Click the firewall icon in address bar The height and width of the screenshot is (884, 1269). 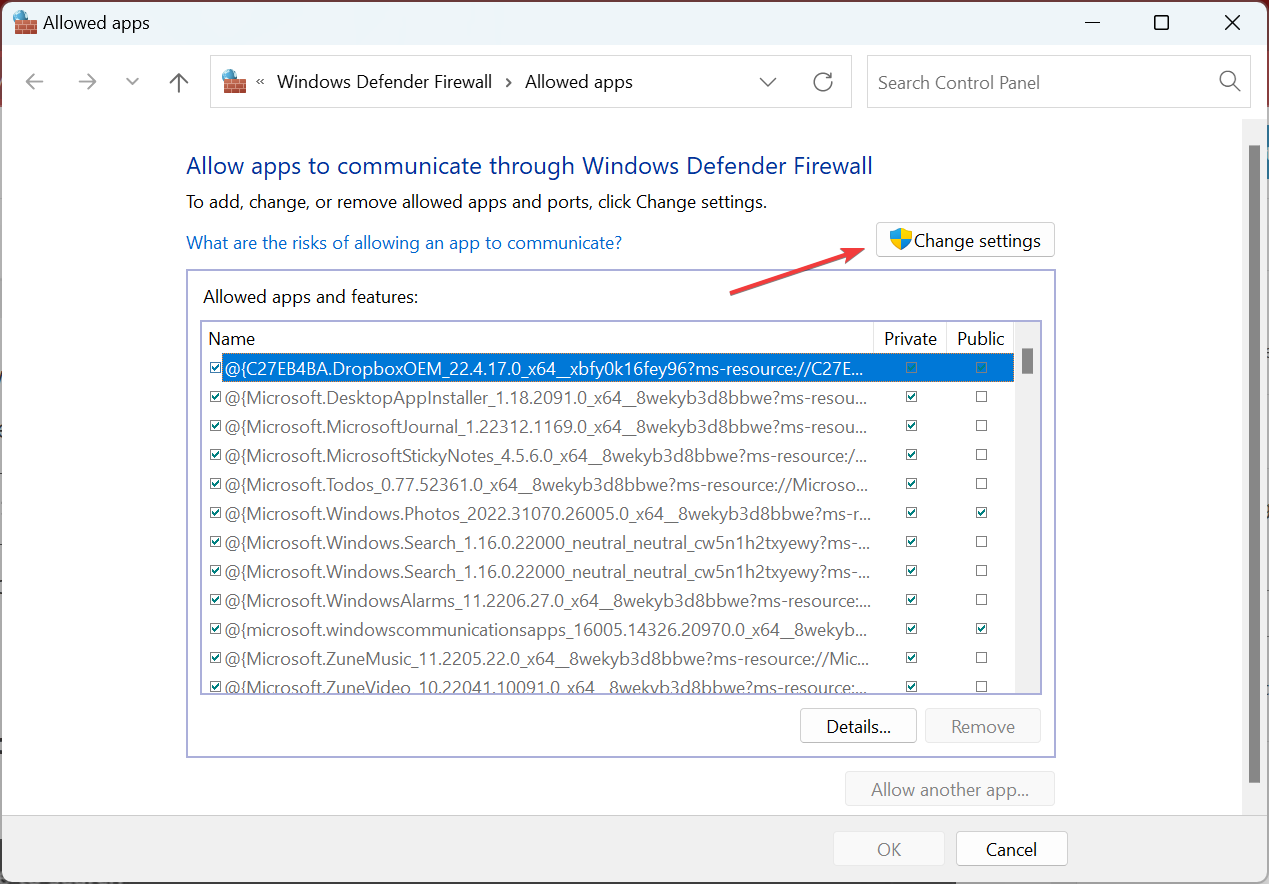click(x=234, y=81)
